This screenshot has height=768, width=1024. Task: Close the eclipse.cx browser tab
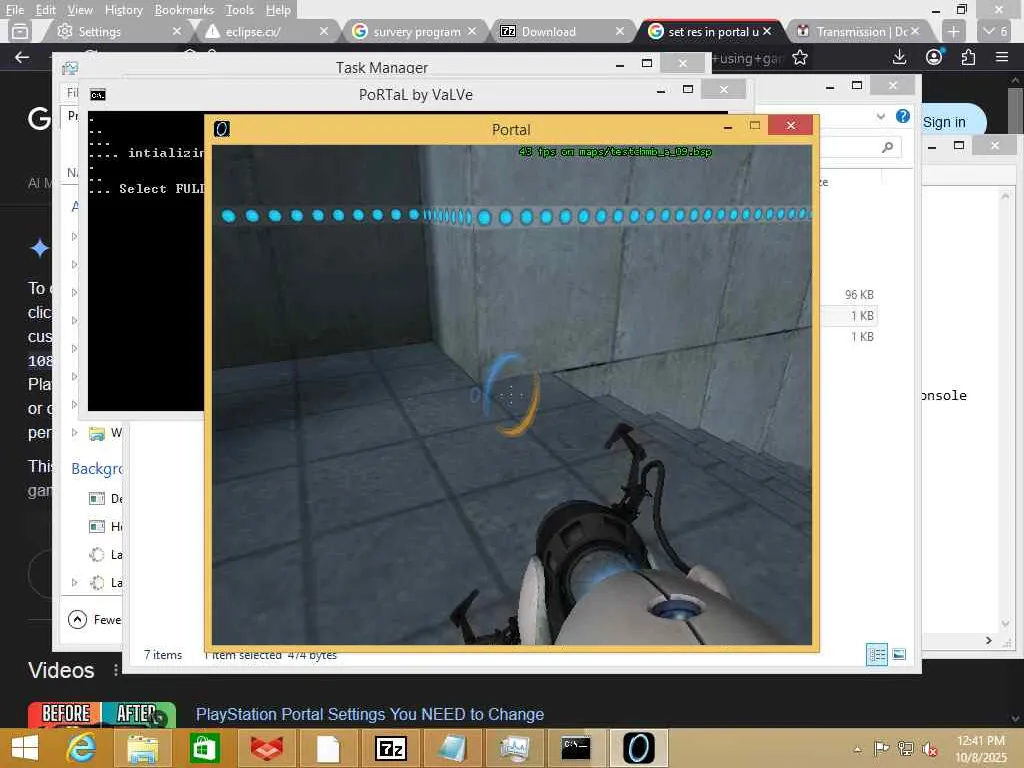(323, 31)
